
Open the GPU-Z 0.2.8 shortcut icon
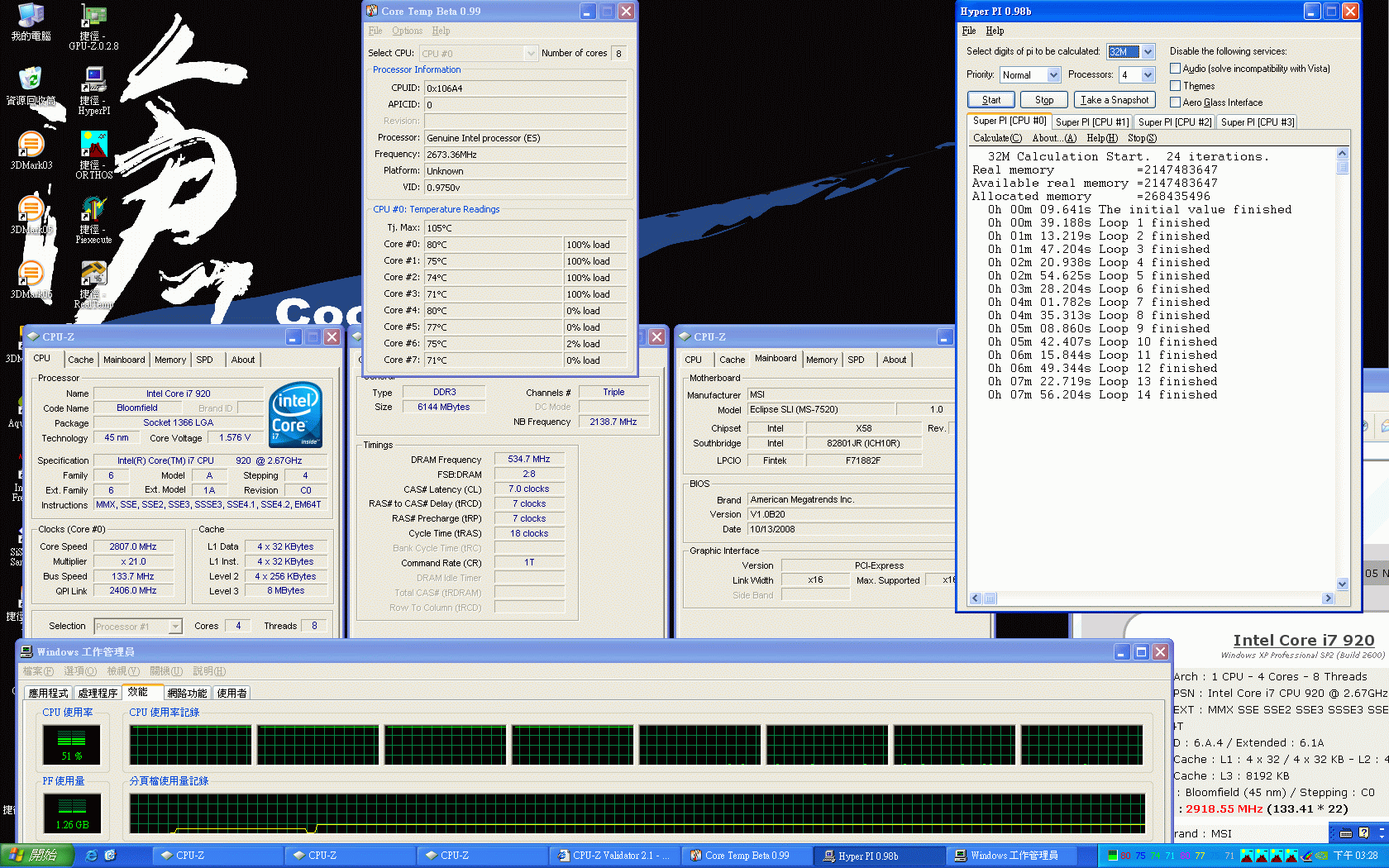tap(93, 27)
